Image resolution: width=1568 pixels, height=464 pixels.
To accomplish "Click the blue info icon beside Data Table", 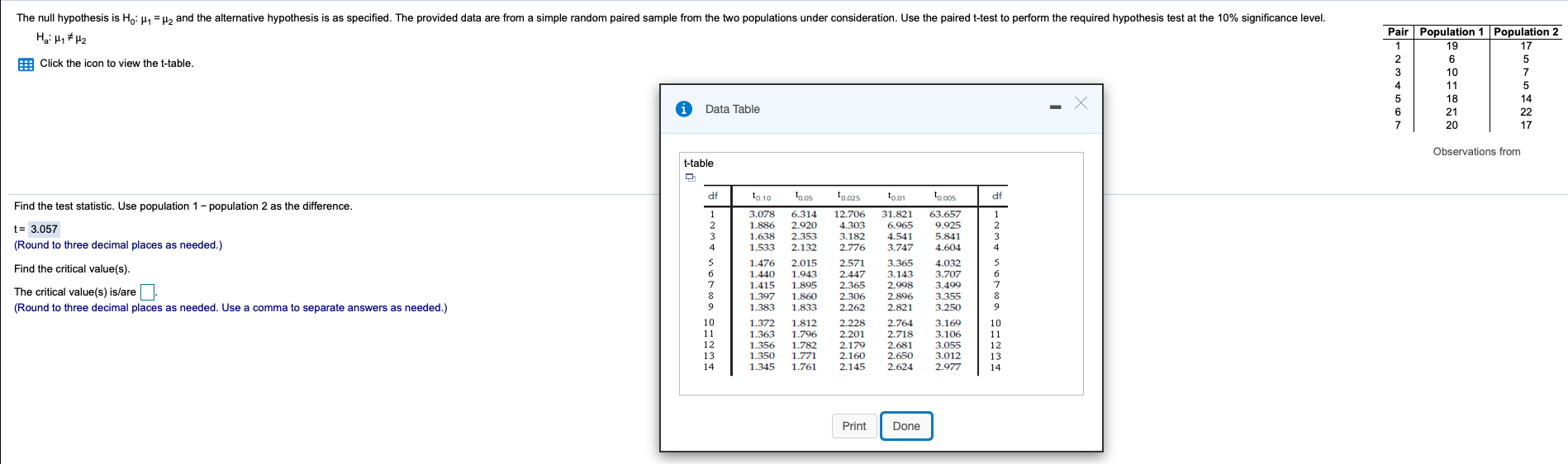I will (684, 109).
